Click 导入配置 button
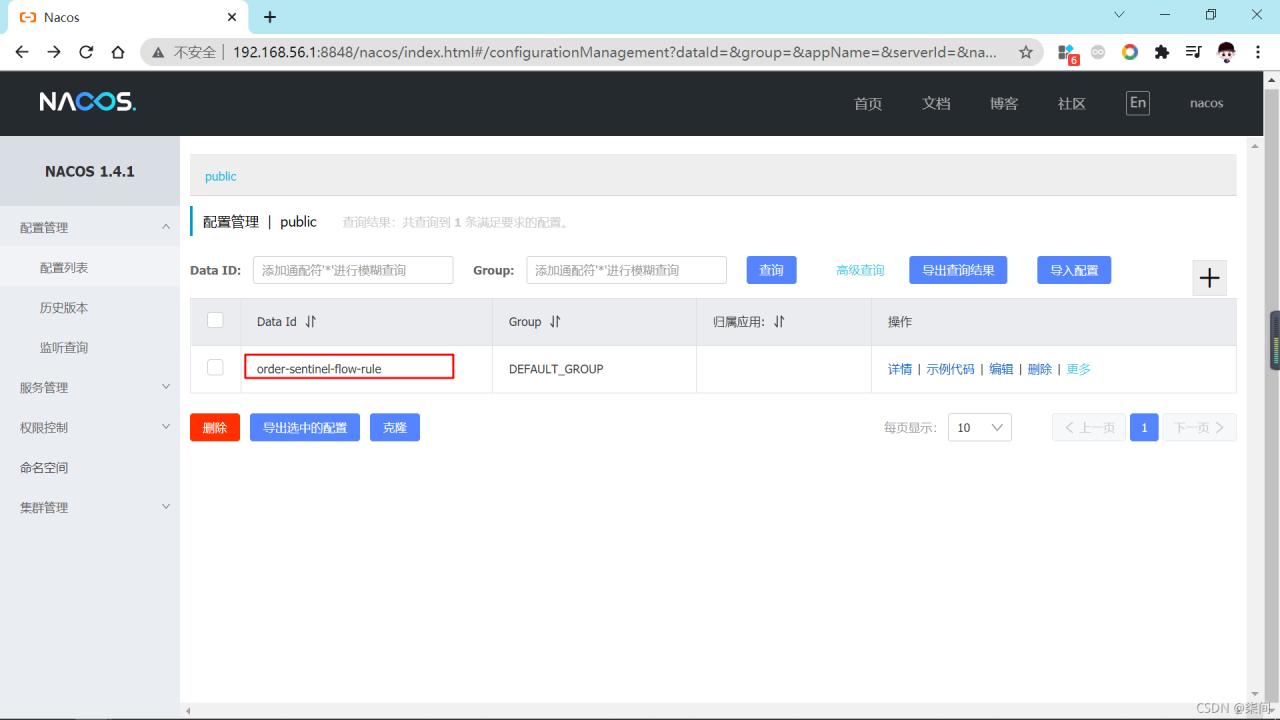Viewport: 1280px width, 720px height. pyautogui.click(x=1074, y=270)
